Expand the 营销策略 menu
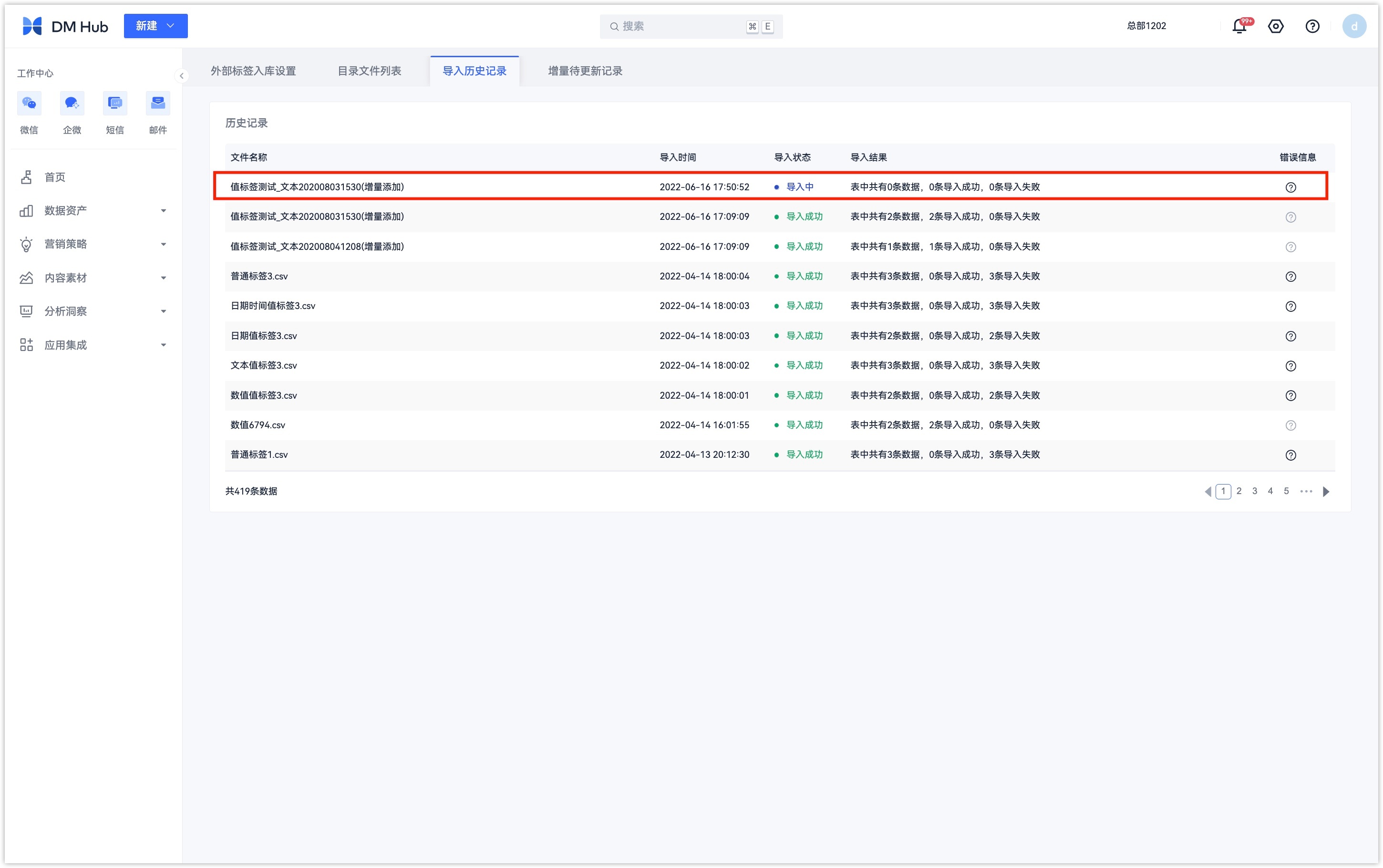 coord(93,244)
